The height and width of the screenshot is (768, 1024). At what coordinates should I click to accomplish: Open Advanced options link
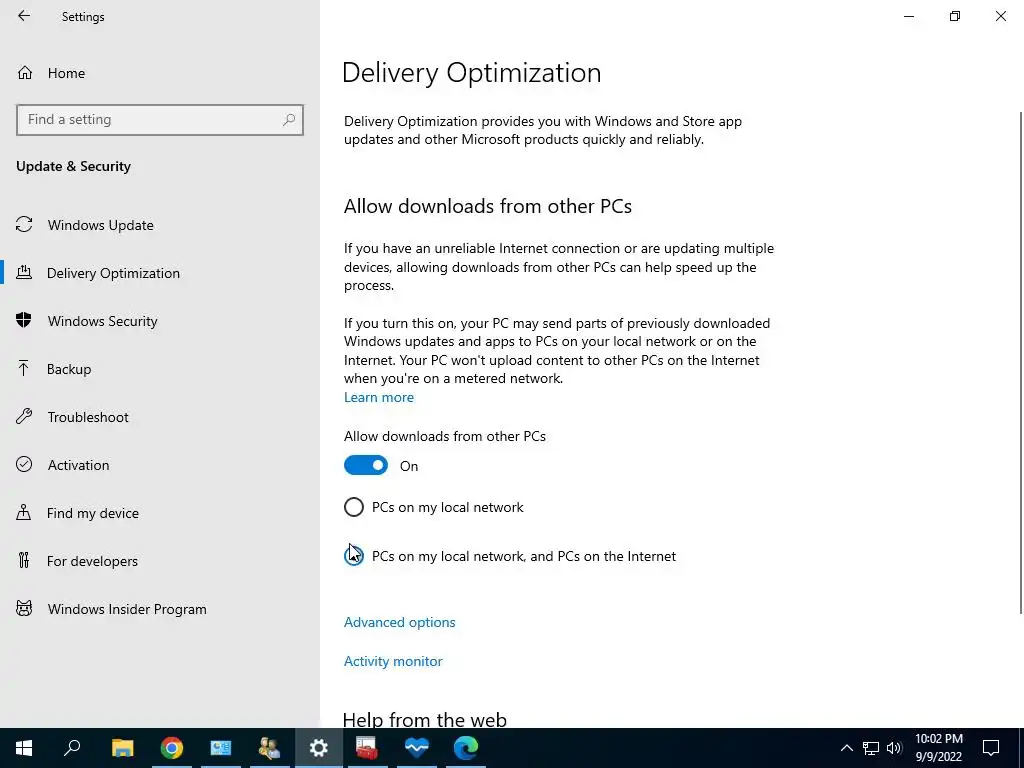tap(400, 622)
